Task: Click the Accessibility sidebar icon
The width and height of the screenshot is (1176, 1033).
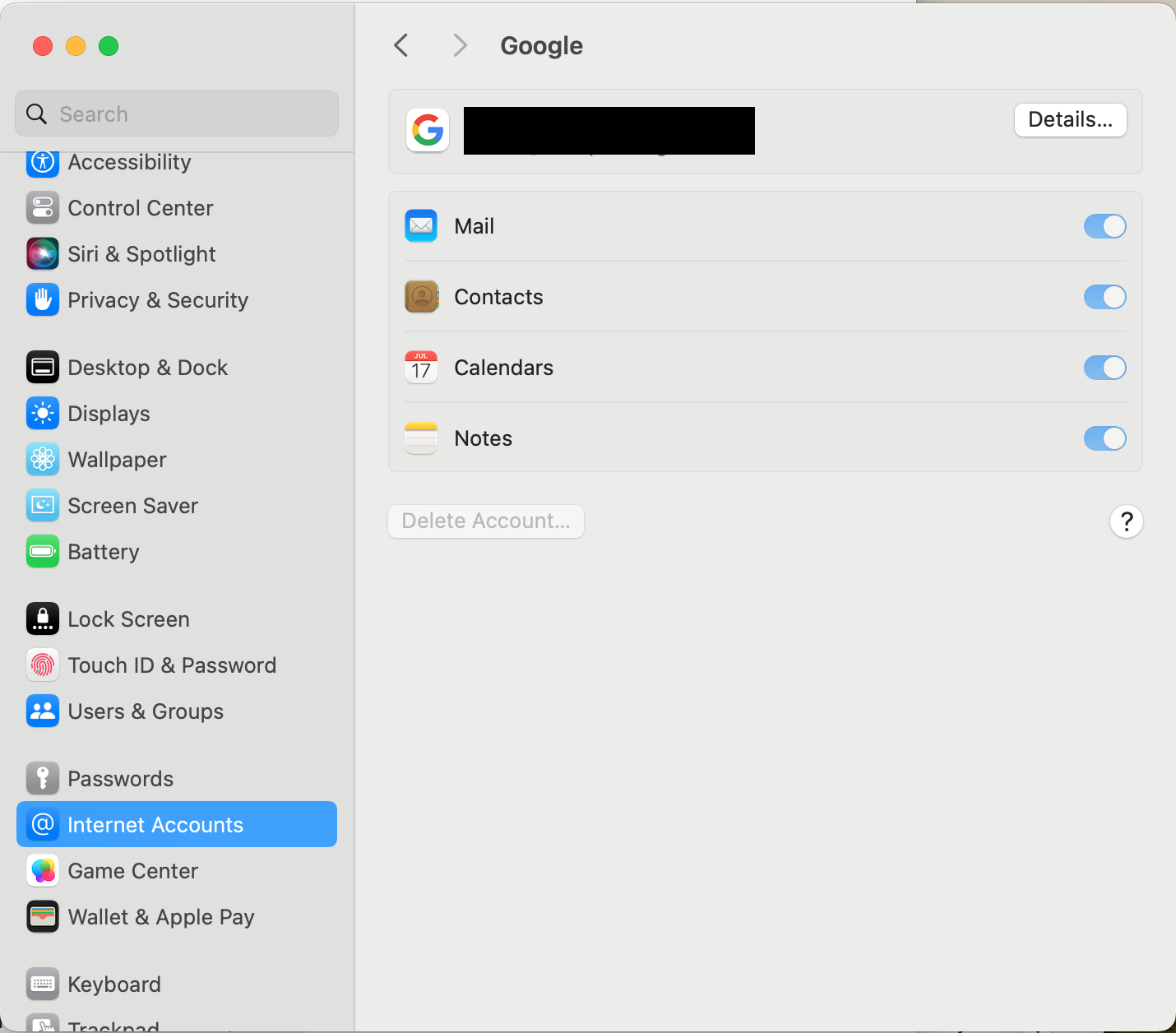Action: 43,162
